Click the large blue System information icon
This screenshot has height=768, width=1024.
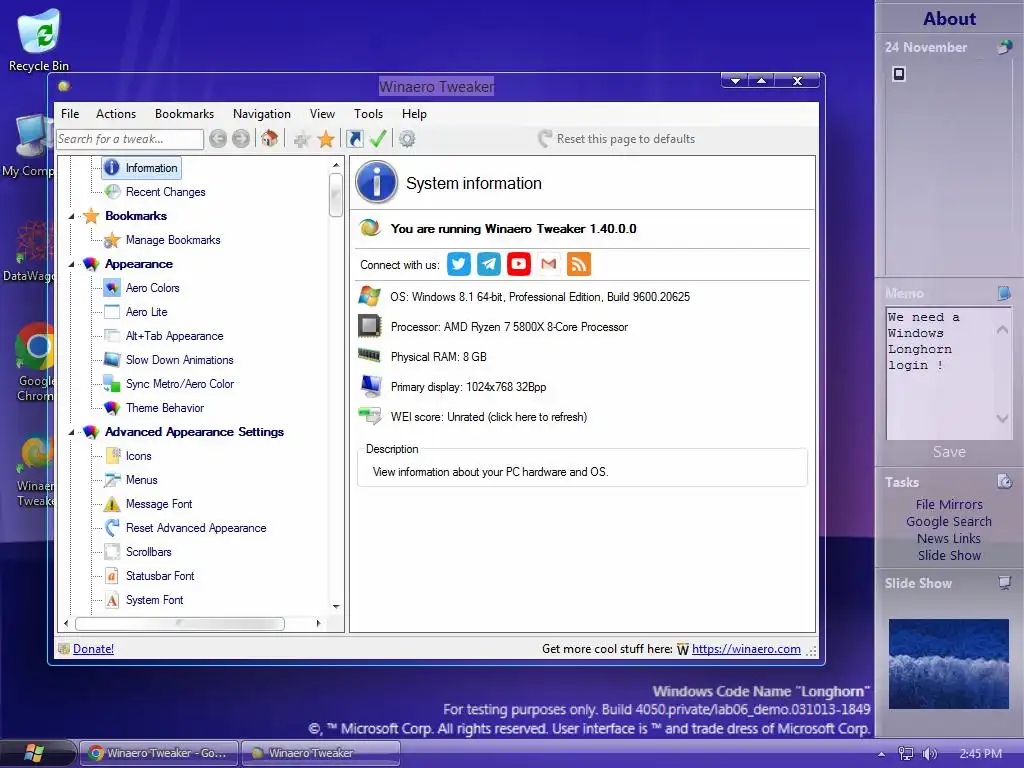coord(377,182)
